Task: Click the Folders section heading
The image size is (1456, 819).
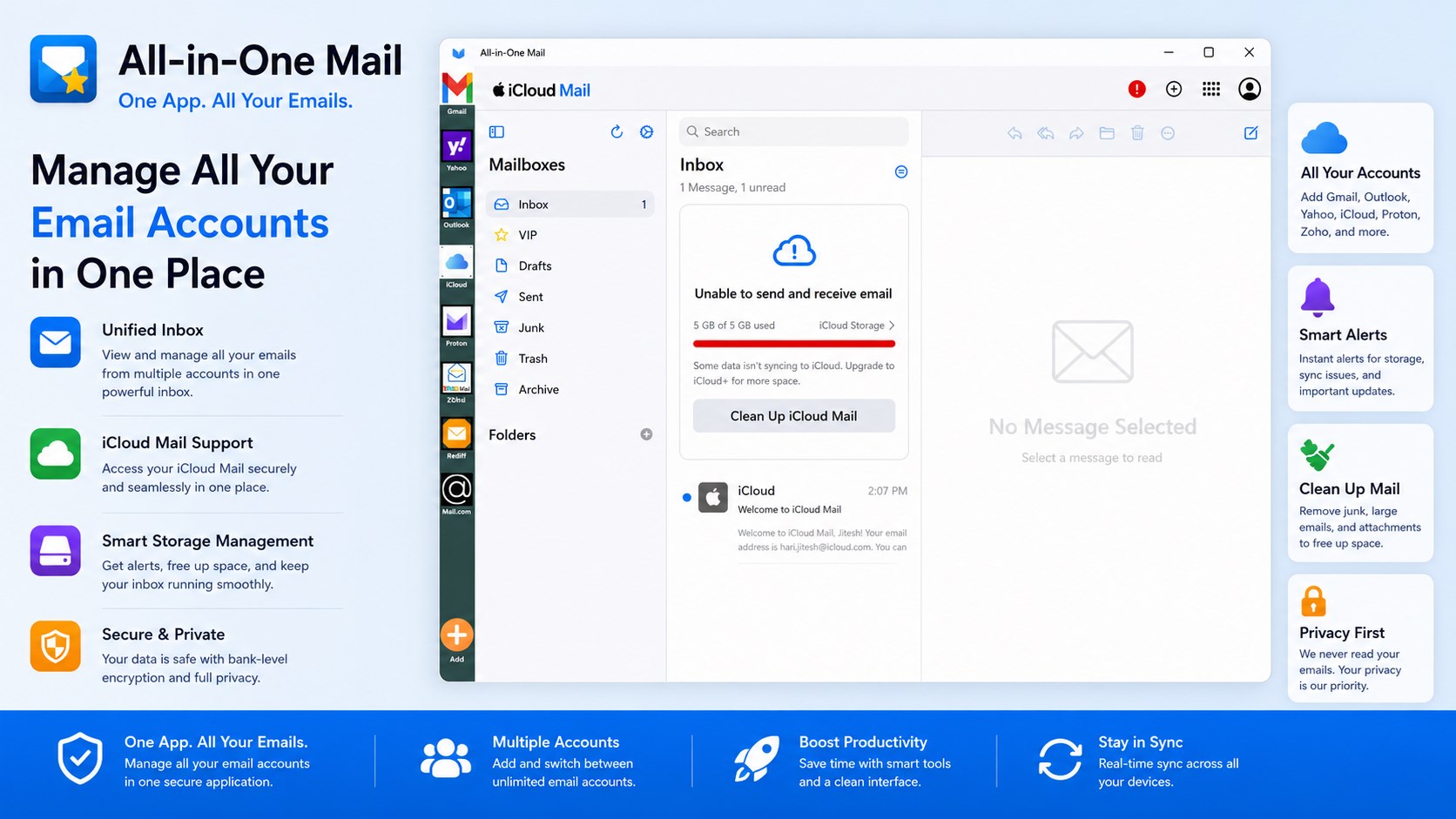Action: click(512, 435)
